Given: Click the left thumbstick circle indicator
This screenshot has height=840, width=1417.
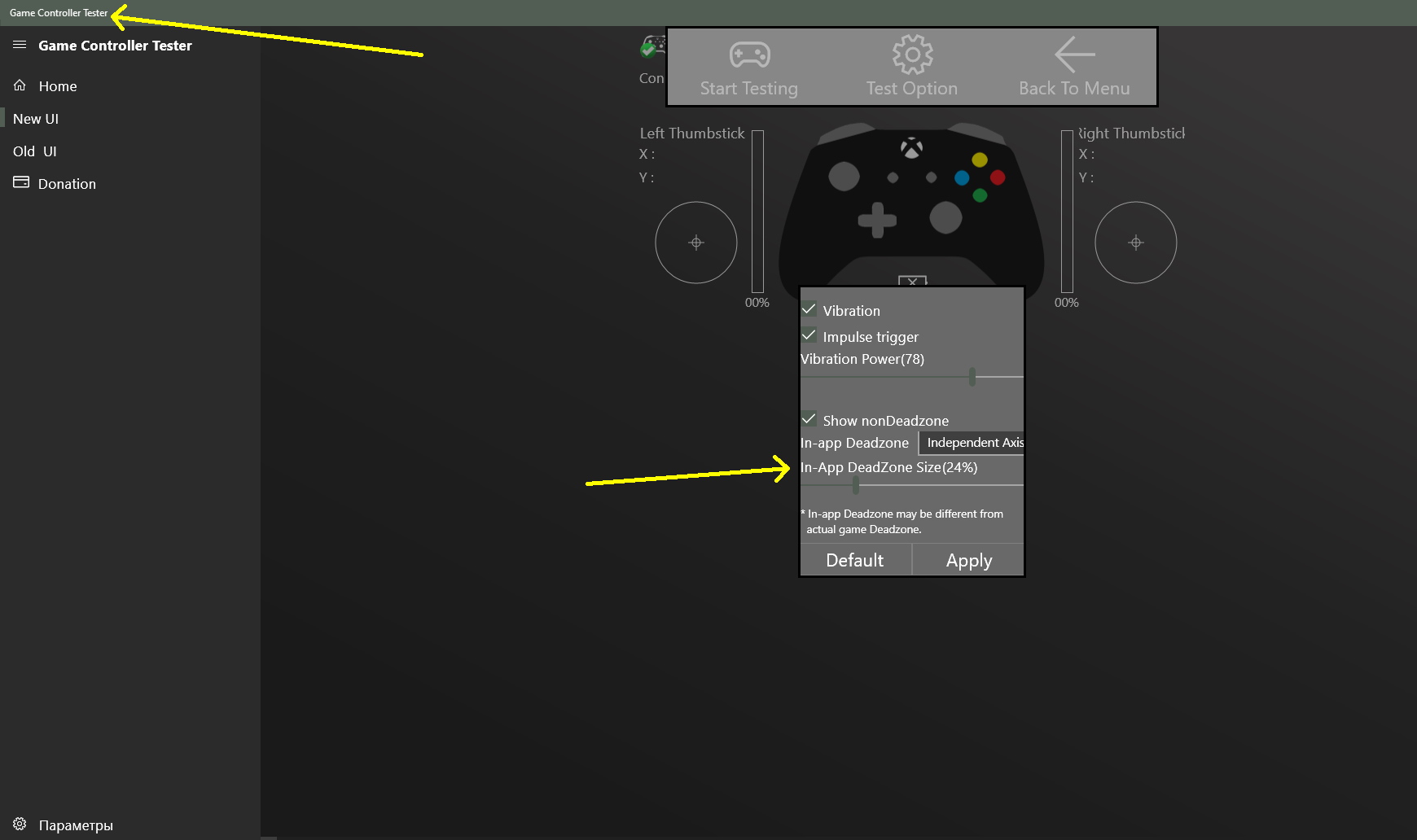Looking at the screenshot, I should (696, 243).
